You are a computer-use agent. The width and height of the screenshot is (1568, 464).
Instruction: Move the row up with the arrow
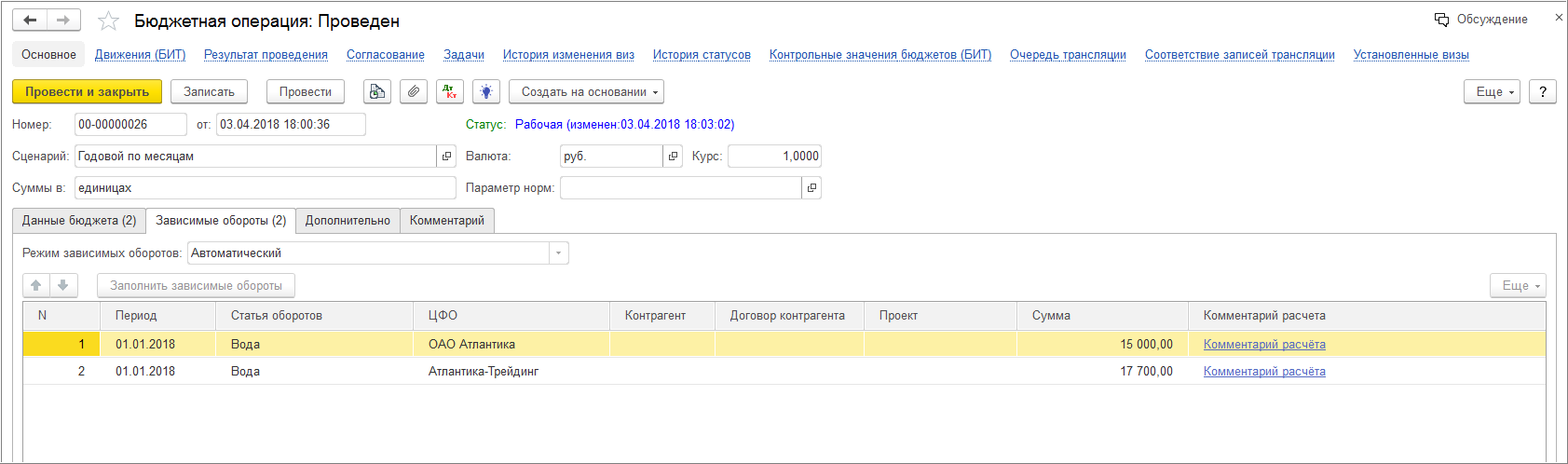coord(36,285)
